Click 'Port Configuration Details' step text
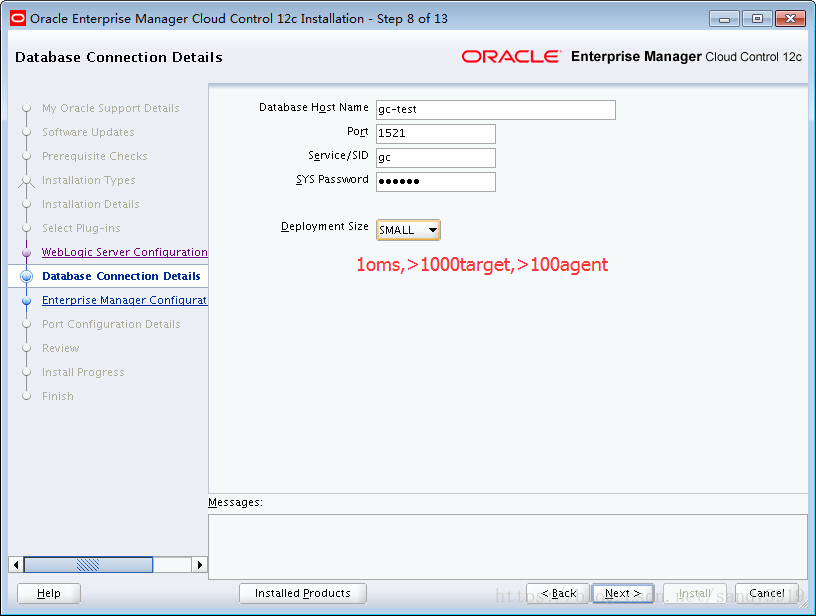Viewport: 816px width, 616px height. coord(111,324)
